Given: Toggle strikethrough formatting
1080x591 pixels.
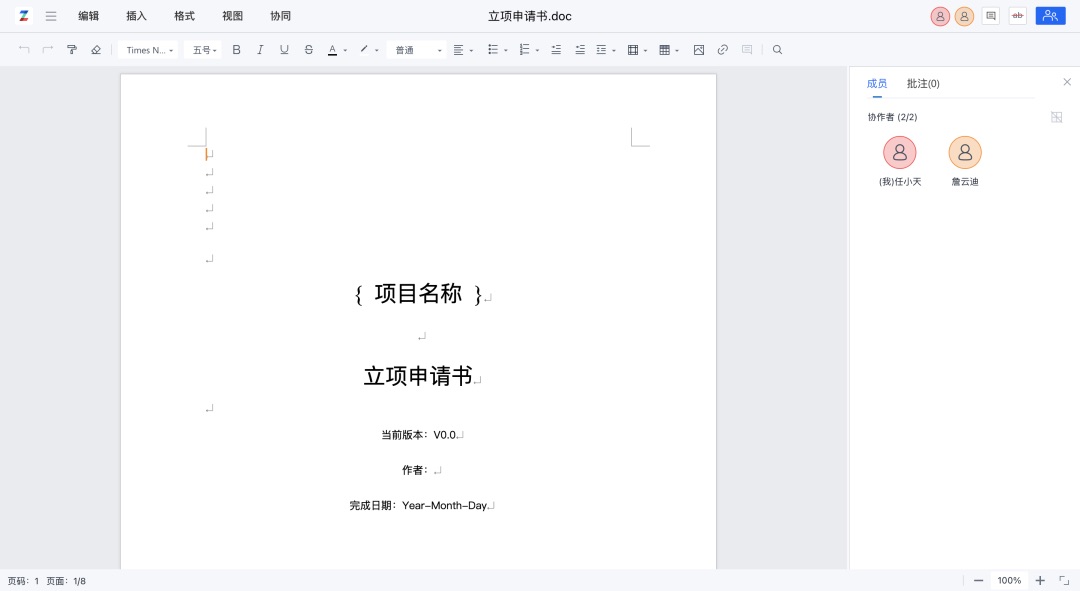Looking at the screenshot, I should tap(309, 50).
